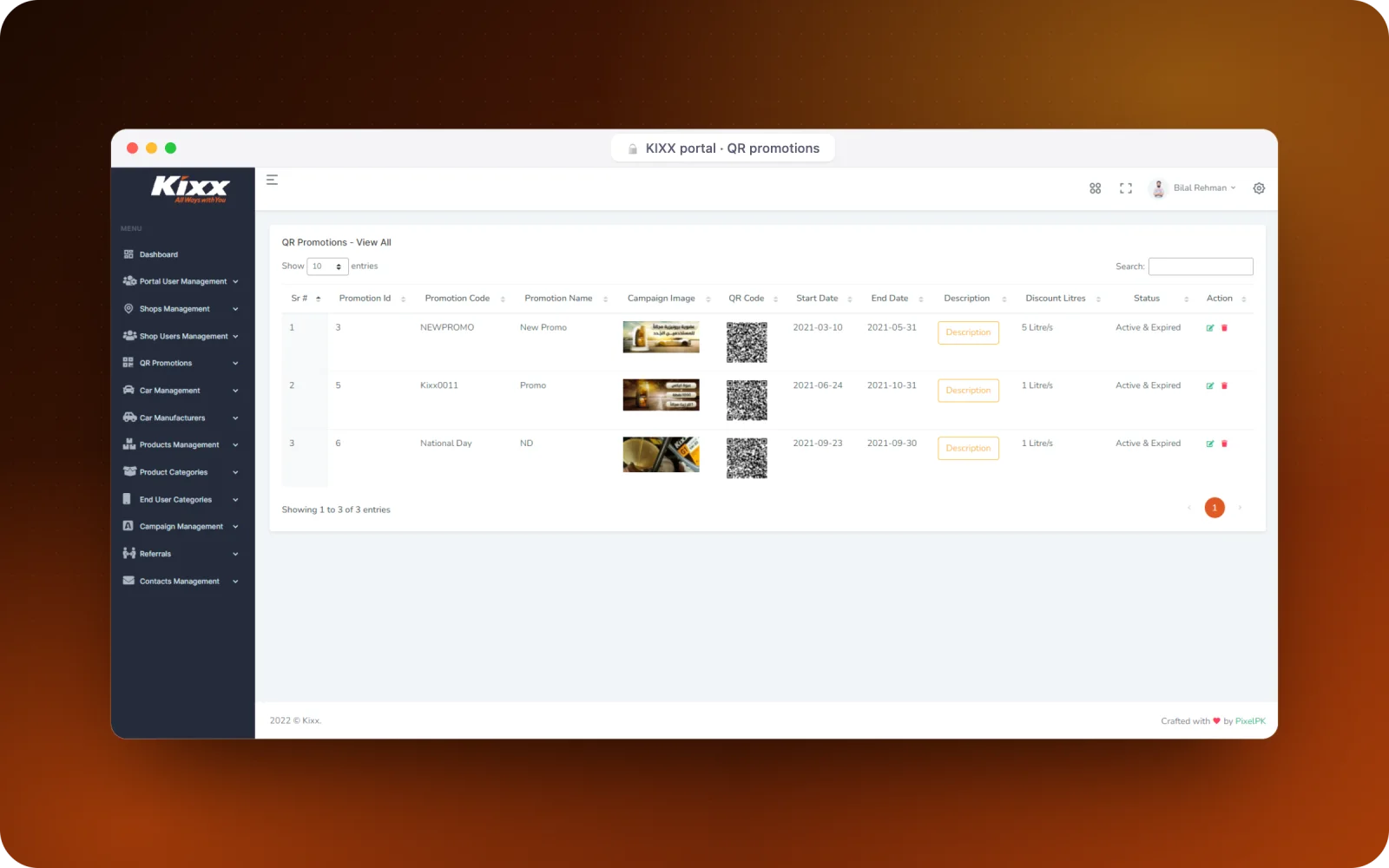Toggle the sidebar hamburger menu icon

[272, 180]
